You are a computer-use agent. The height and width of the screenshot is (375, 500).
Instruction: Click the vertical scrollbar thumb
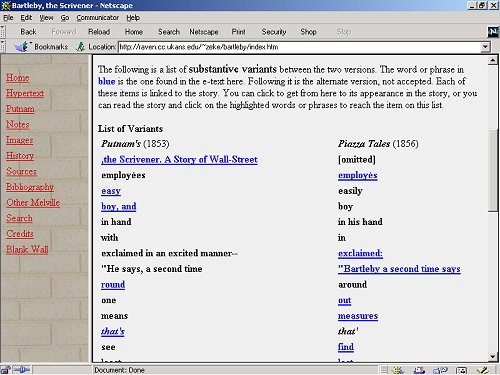(x=493, y=169)
